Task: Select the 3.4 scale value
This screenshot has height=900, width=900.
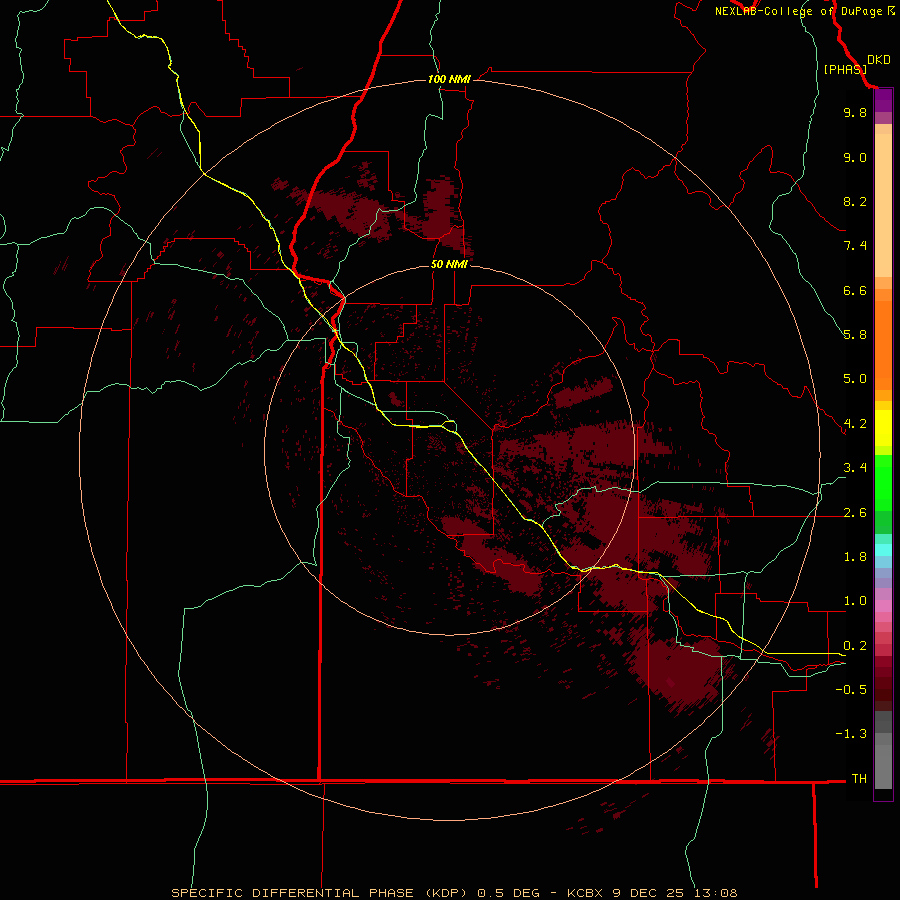Action: 855,468
